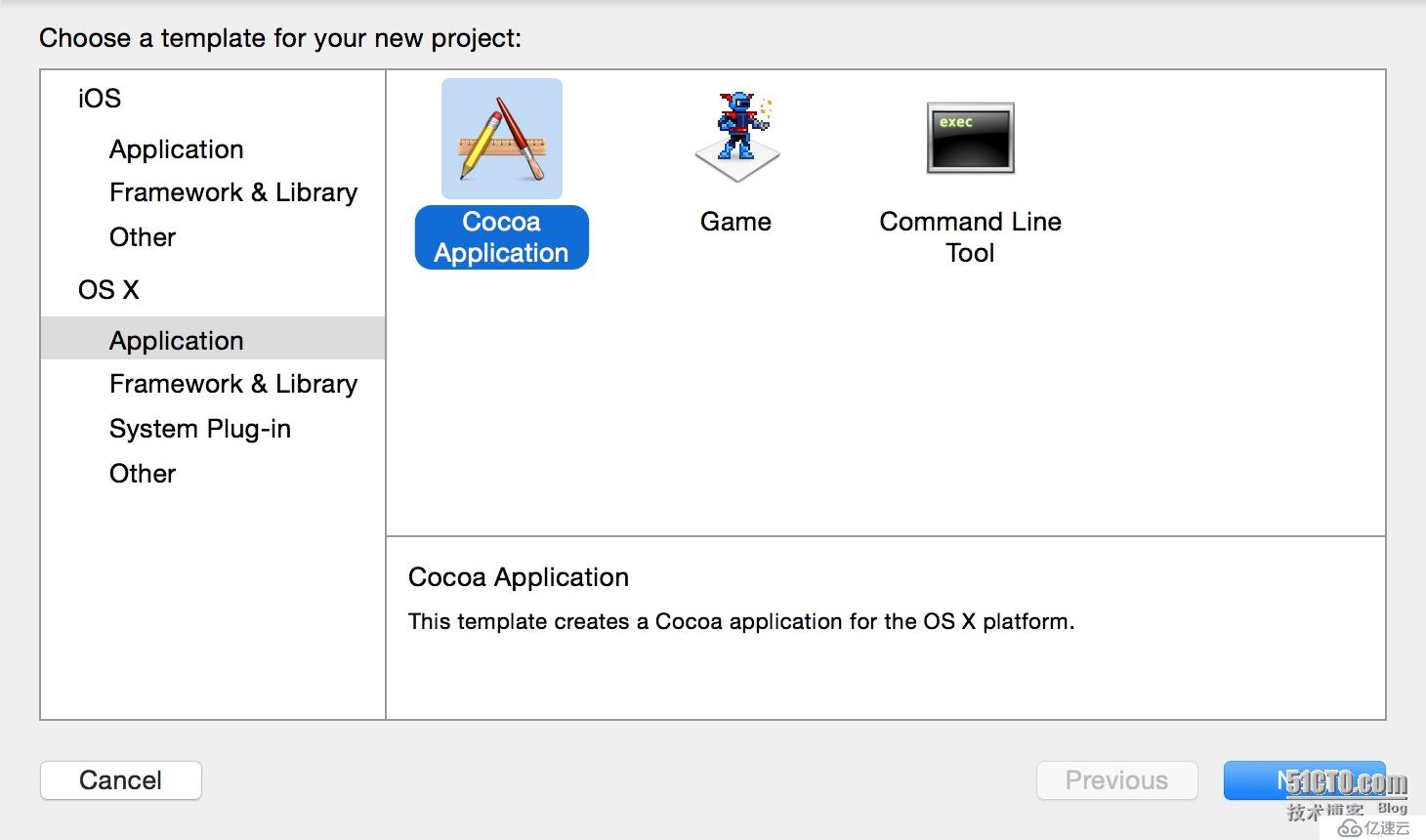
Task: Select System Plug-in category
Action: click(x=200, y=429)
